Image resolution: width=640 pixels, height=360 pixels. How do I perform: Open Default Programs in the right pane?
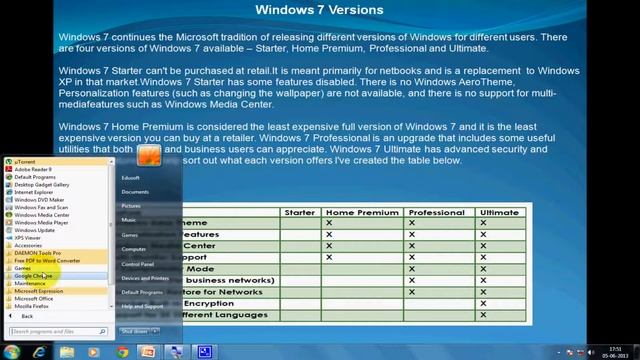pyautogui.click(x=142, y=292)
